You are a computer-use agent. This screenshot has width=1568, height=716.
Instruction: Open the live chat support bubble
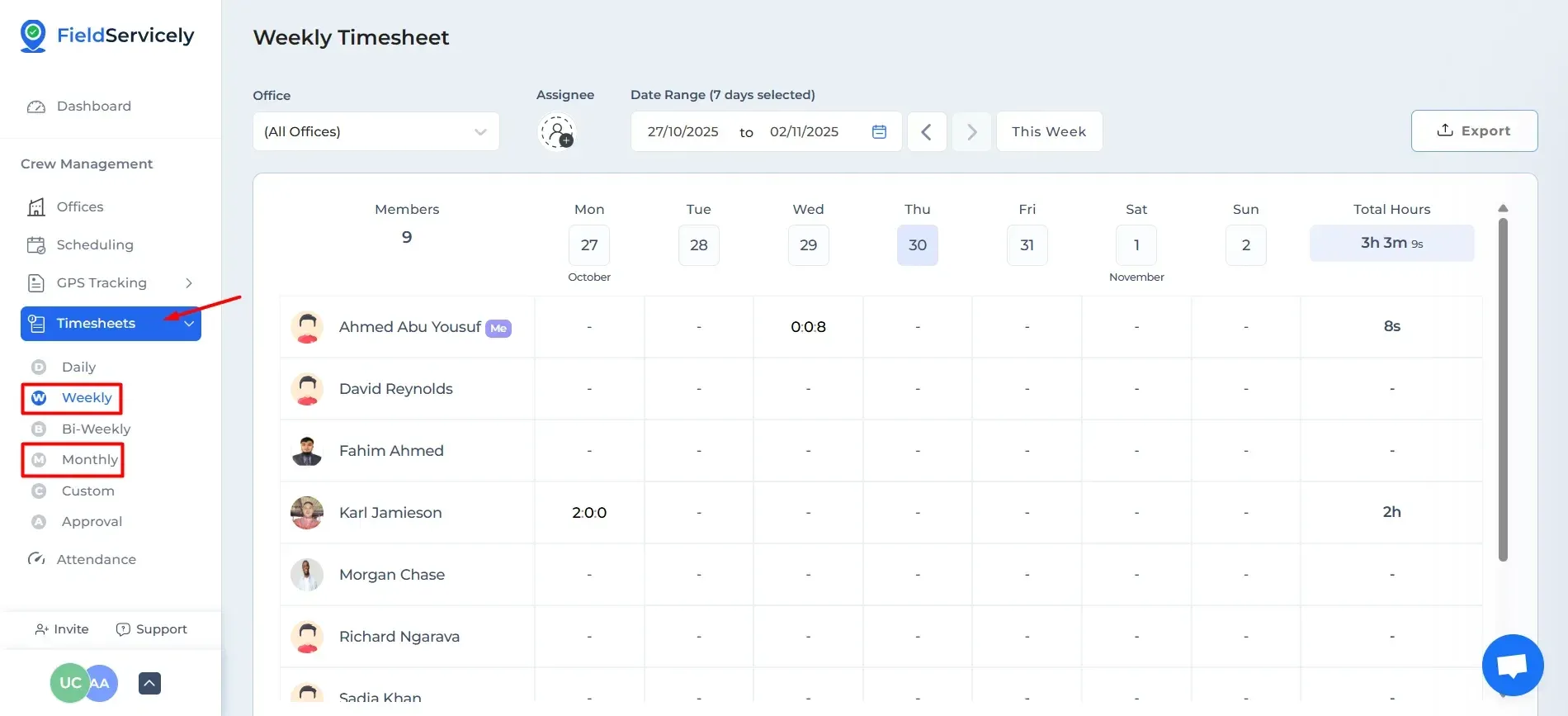1512,665
